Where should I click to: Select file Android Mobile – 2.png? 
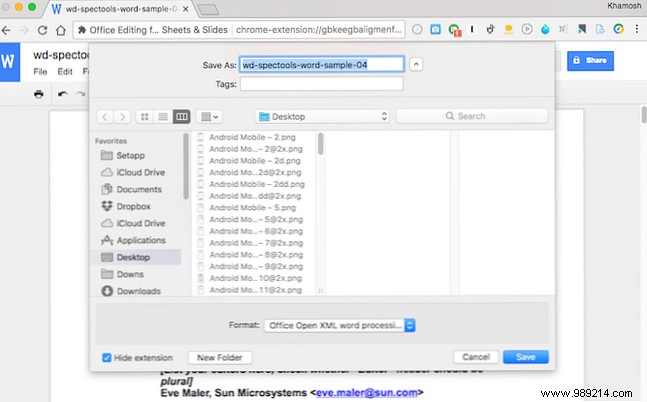(x=252, y=137)
